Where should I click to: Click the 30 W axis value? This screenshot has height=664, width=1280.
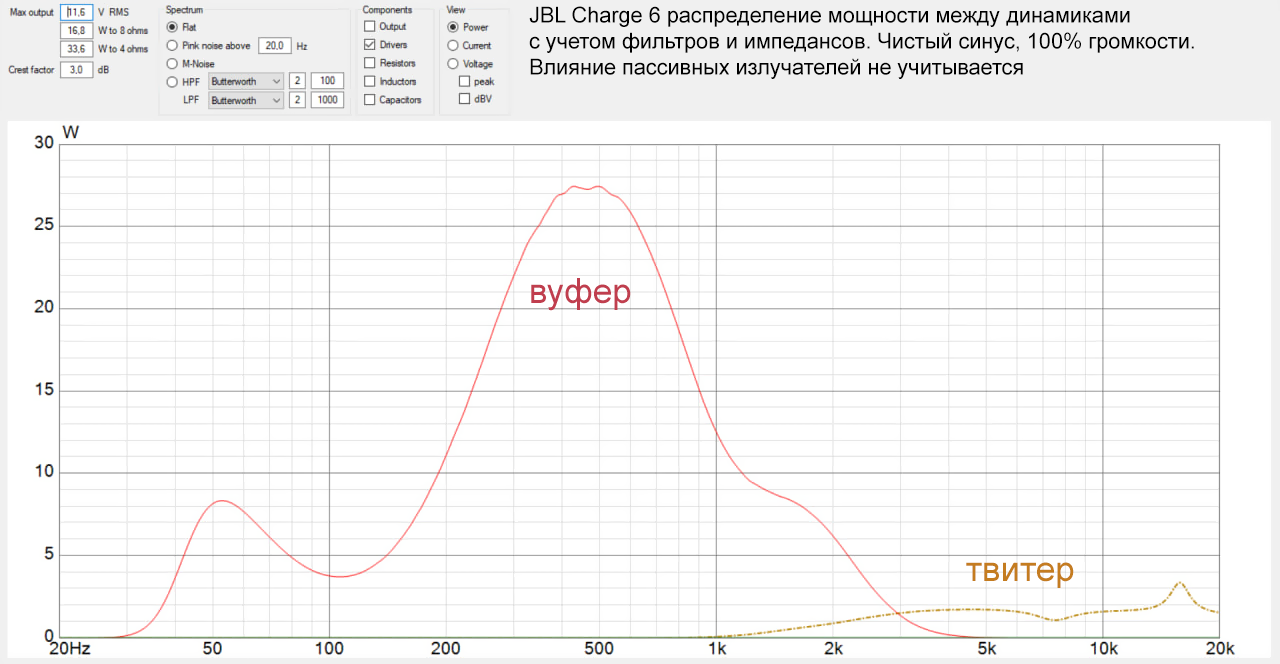pyautogui.click(x=44, y=143)
